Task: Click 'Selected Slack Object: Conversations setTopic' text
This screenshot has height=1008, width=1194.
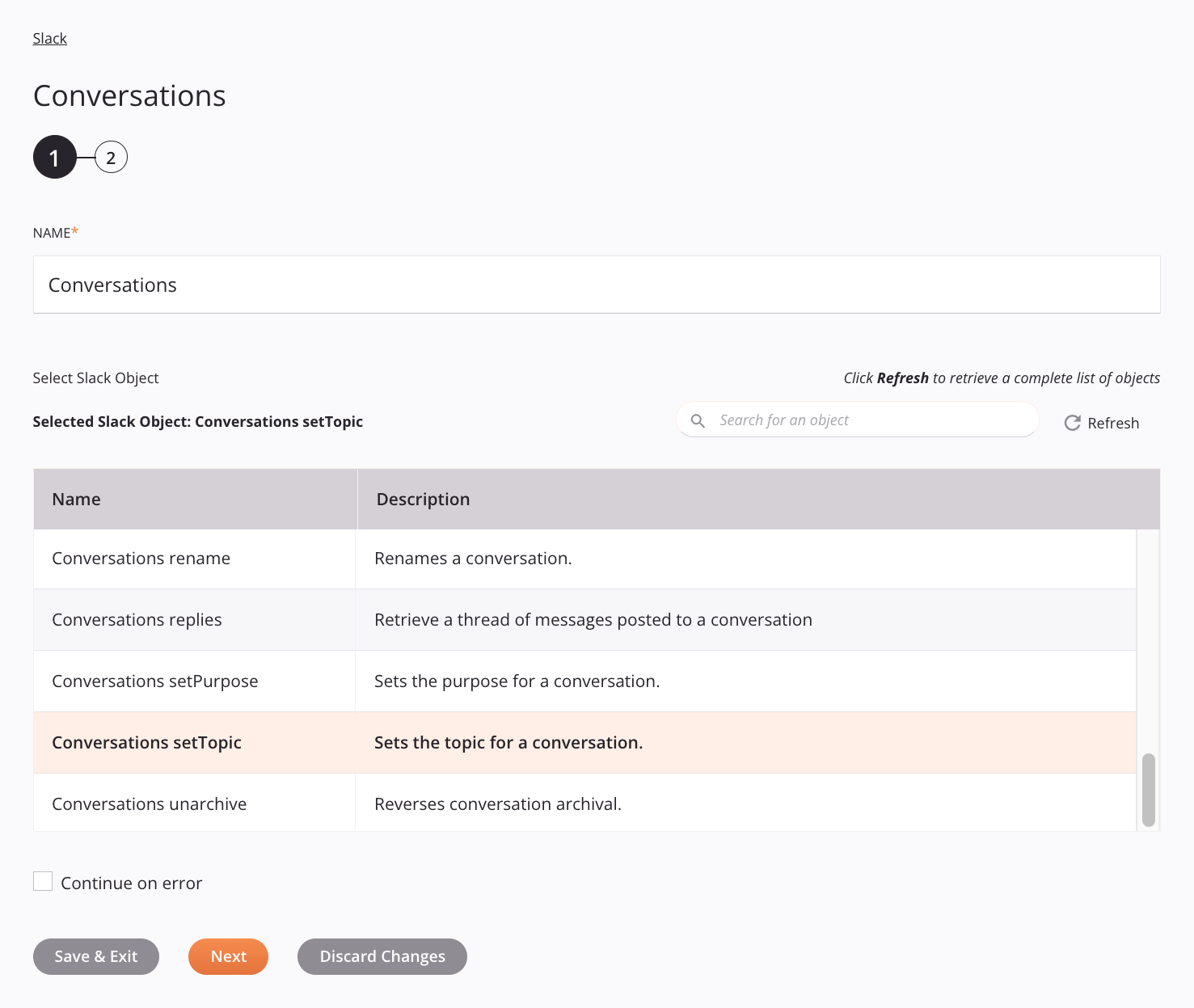Action: pos(198,422)
